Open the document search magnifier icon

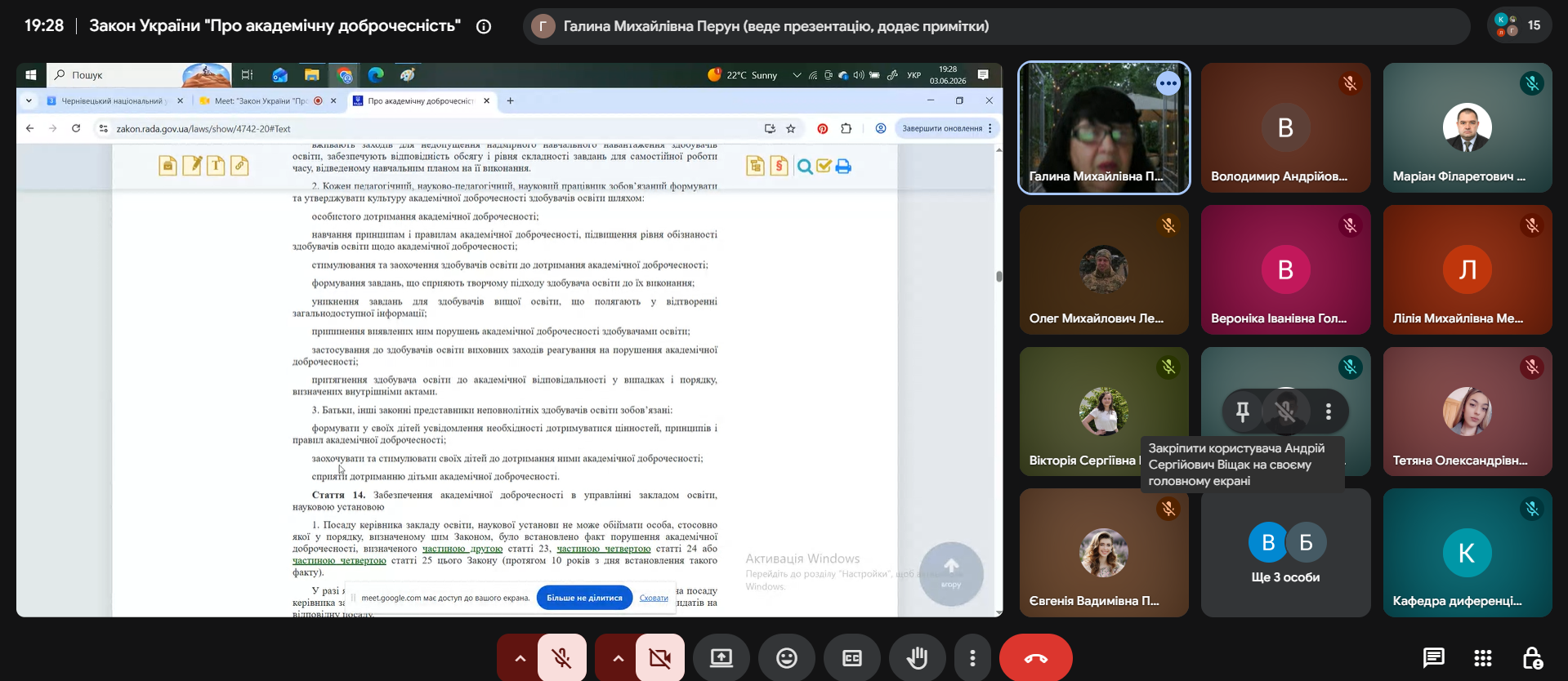pos(805,167)
